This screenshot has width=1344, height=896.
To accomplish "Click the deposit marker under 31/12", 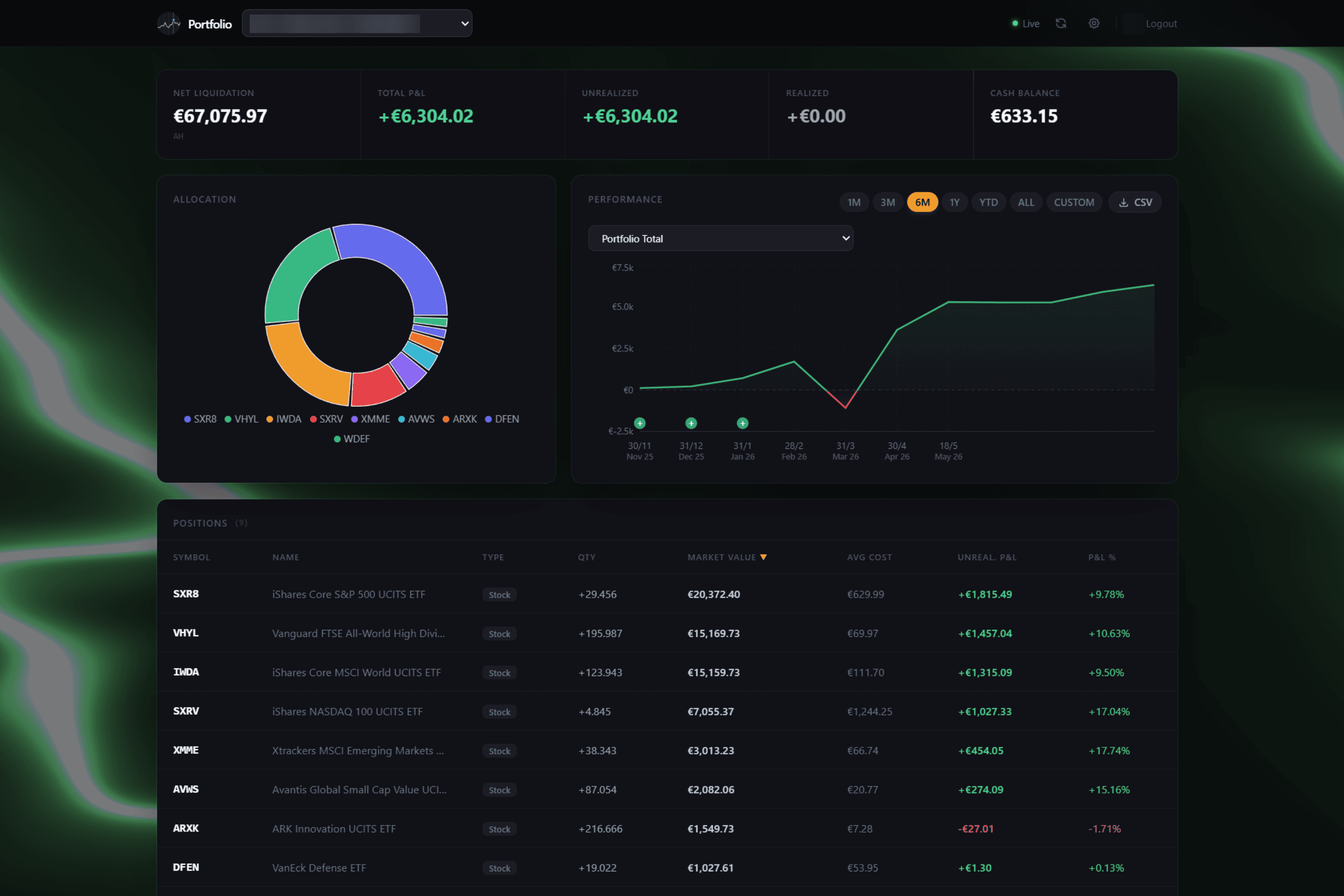I will (x=691, y=423).
